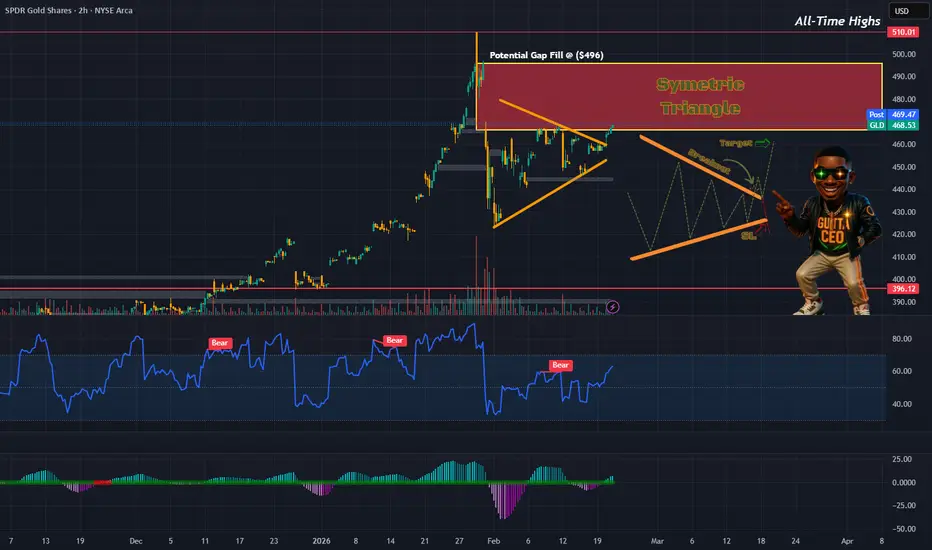Click the −50.00 histogram scale value
The height and width of the screenshot is (550, 932).
903,529
